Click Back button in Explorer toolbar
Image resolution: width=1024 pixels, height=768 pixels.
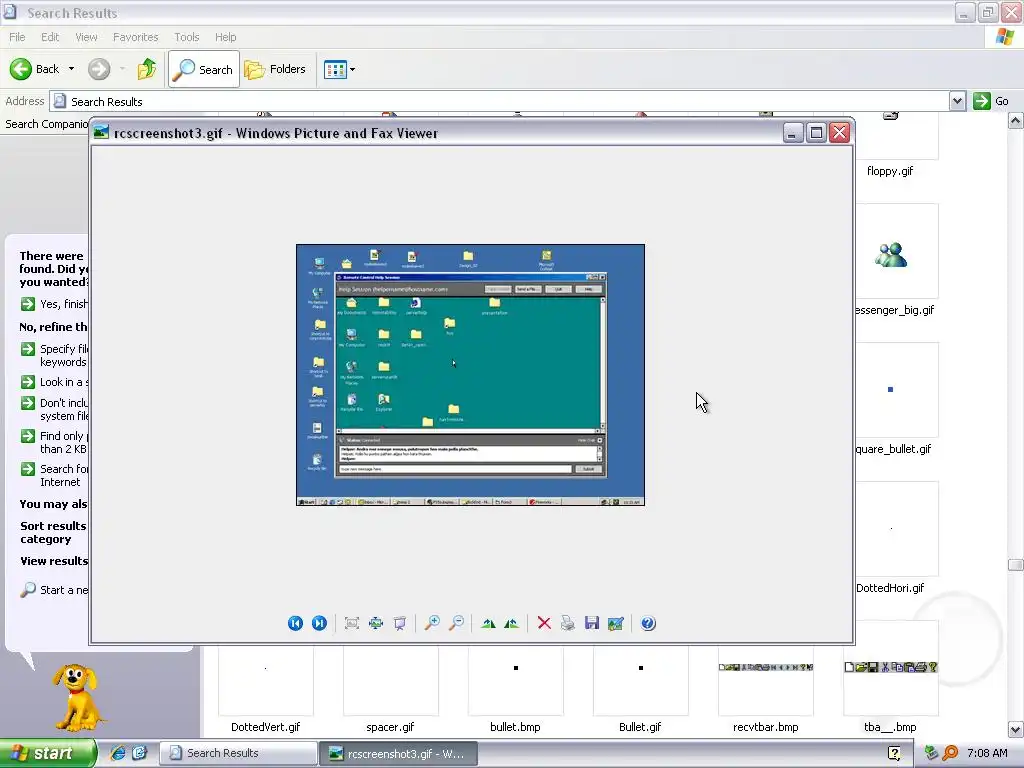pyautogui.click(x=35, y=69)
